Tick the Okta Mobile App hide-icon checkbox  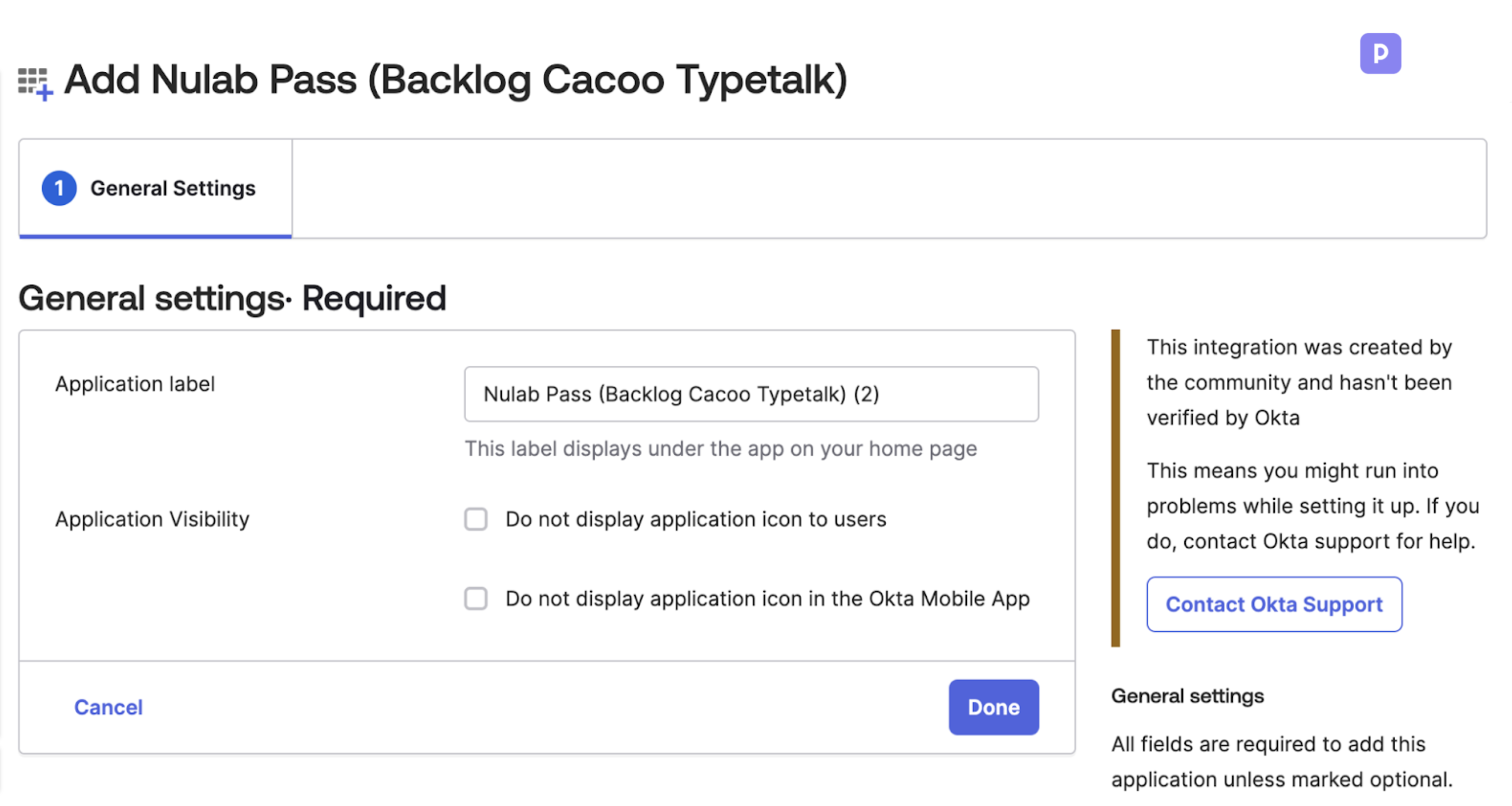[x=476, y=598]
